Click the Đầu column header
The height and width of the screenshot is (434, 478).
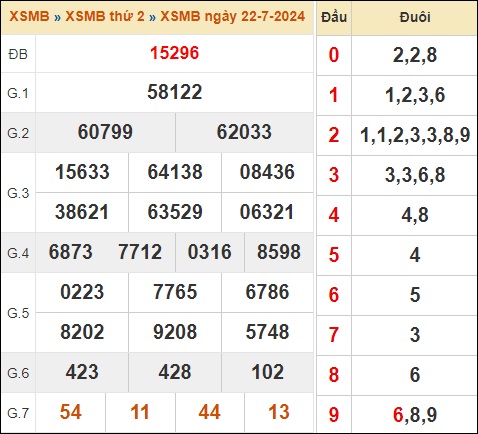pyautogui.click(x=334, y=17)
